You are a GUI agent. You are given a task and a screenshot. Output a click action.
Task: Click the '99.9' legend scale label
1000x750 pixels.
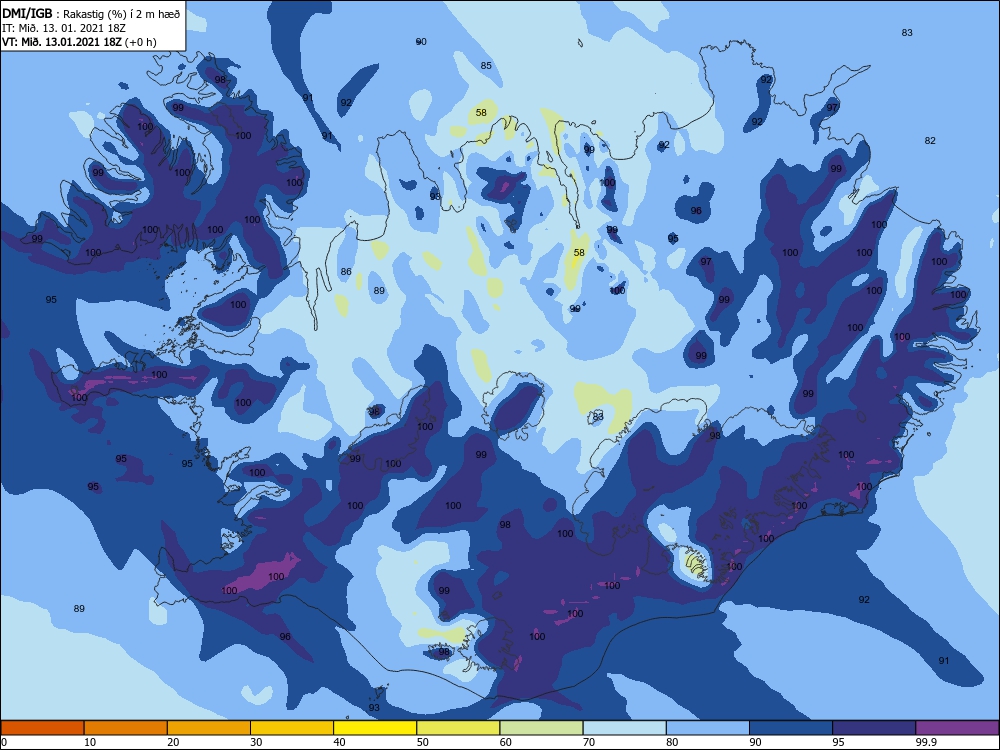[x=925, y=742]
